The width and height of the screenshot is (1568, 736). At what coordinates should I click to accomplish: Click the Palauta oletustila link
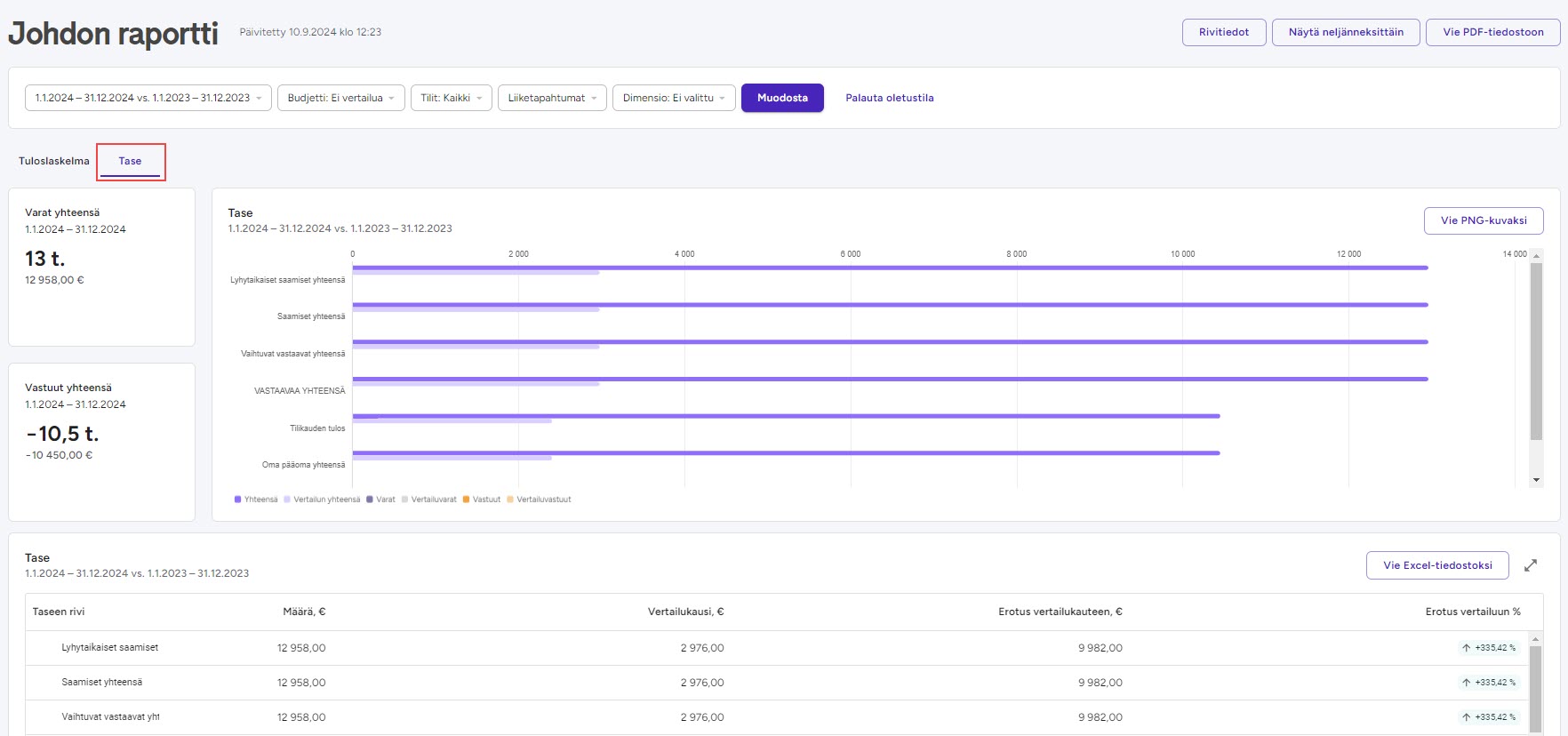890,98
